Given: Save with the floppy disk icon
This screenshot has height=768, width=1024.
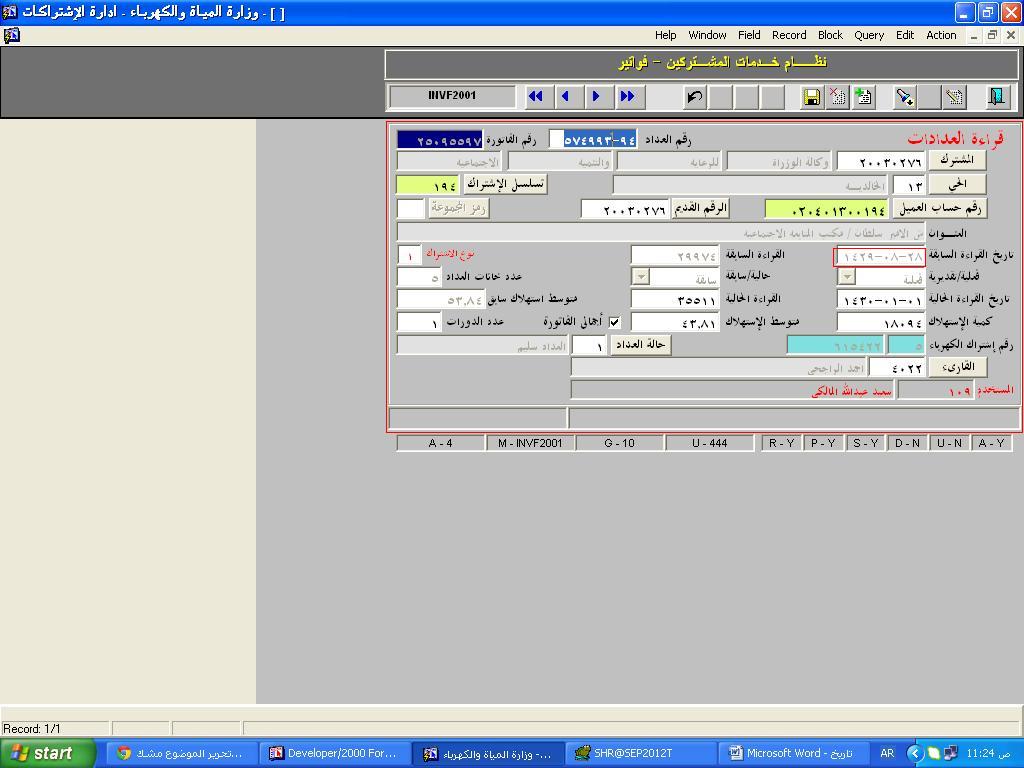Looking at the screenshot, I should (812, 97).
